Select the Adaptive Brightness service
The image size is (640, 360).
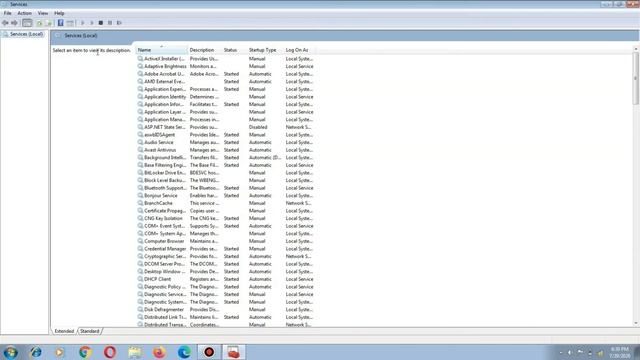point(225,66)
